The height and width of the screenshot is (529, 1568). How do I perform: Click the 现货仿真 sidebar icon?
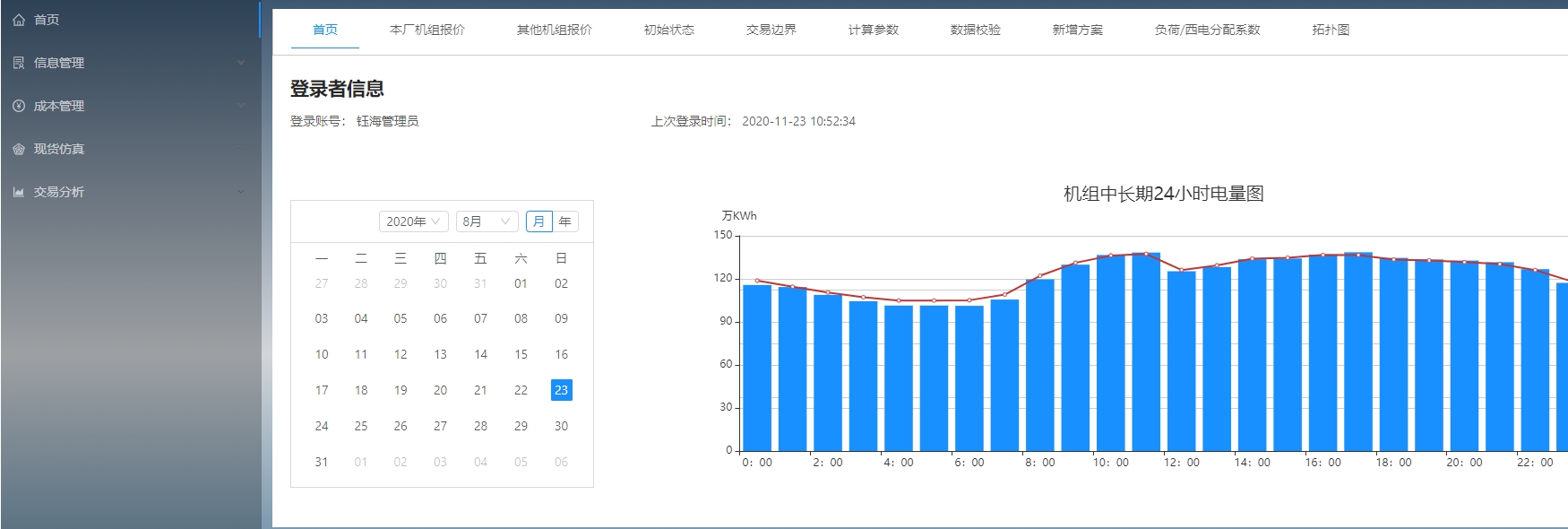pyautogui.click(x=19, y=149)
